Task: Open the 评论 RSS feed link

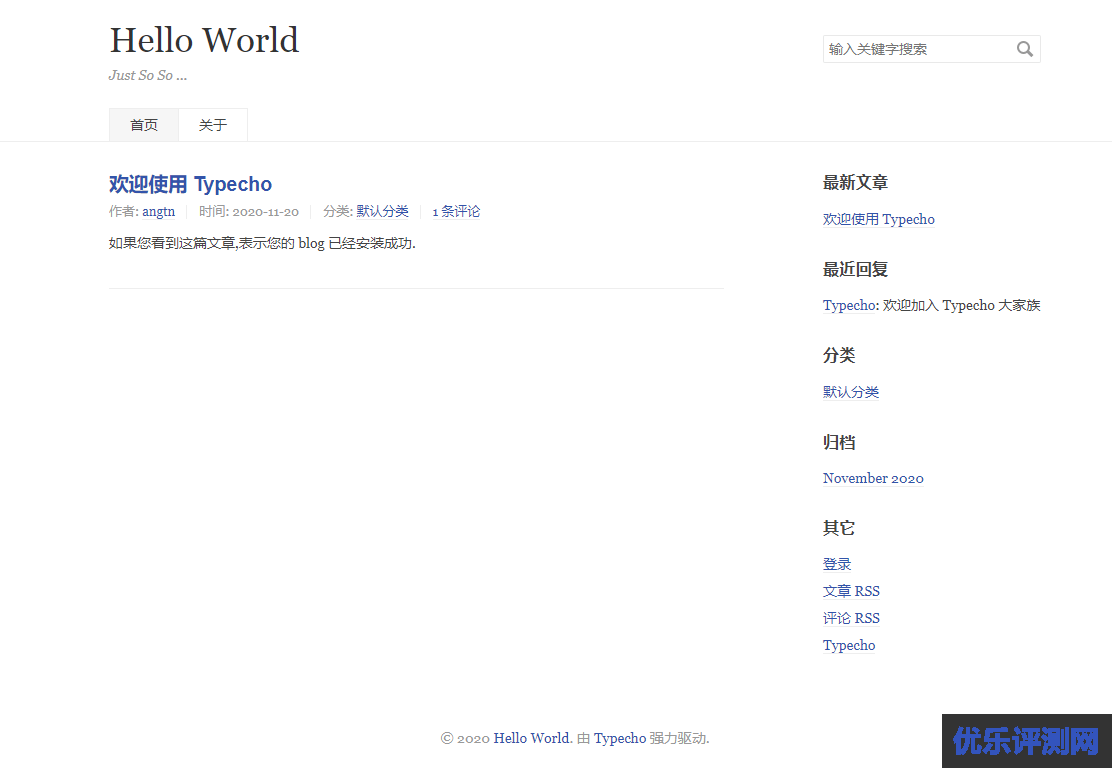Action: 851,618
